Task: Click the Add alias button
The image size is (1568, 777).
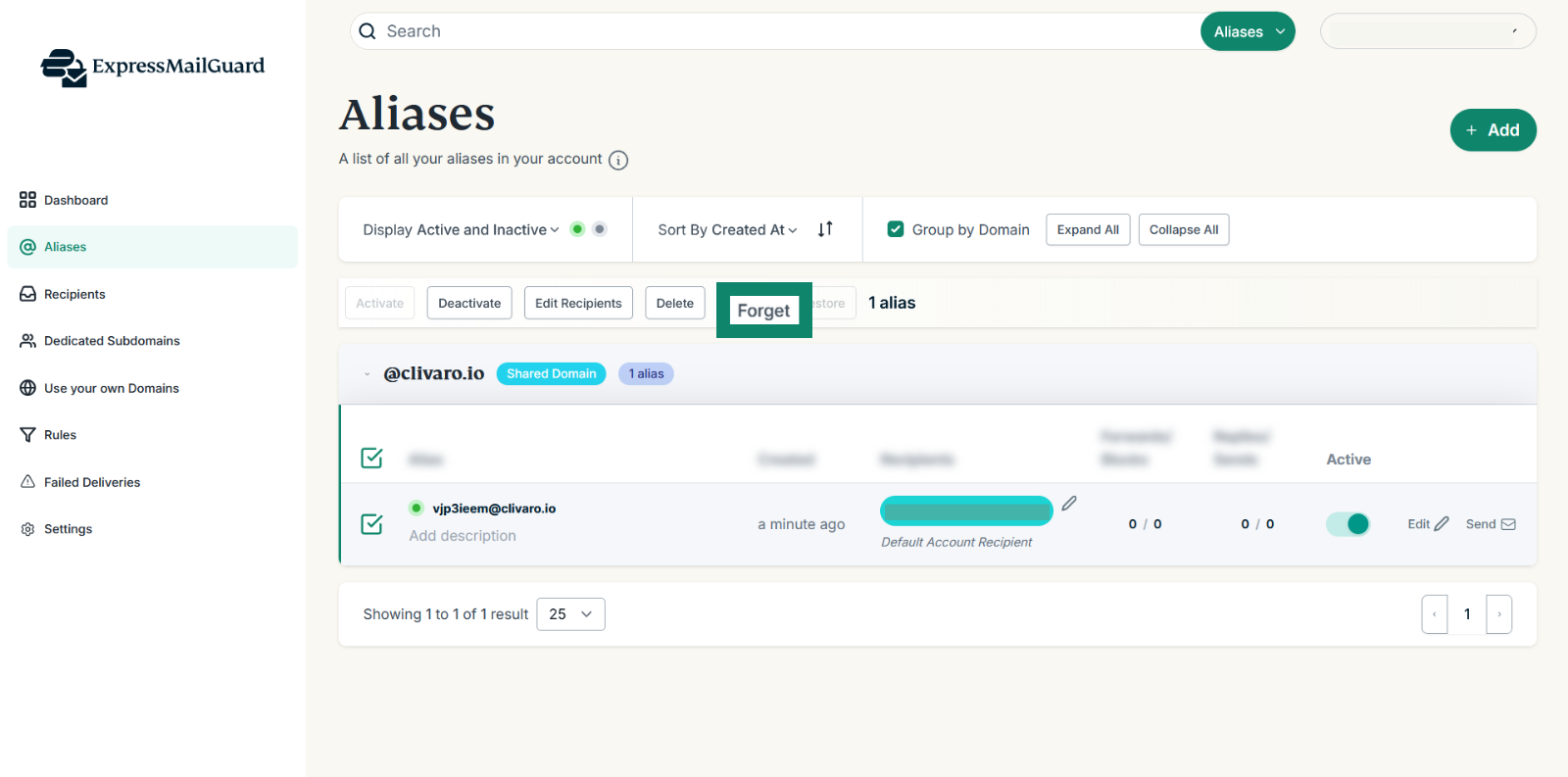Action: [x=1493, y=130]
